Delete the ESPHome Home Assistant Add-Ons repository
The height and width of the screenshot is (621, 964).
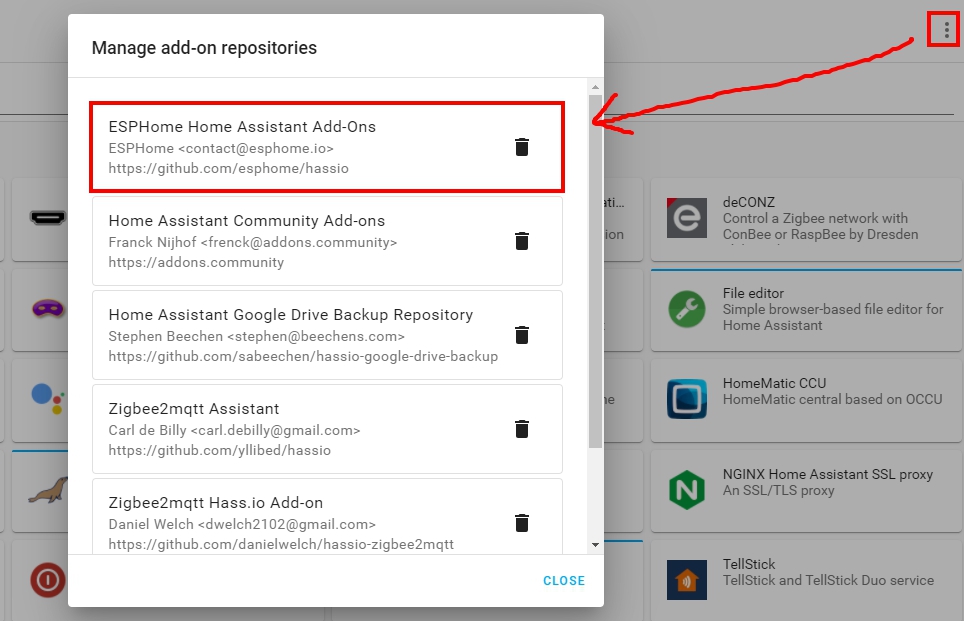pos(521,147)
